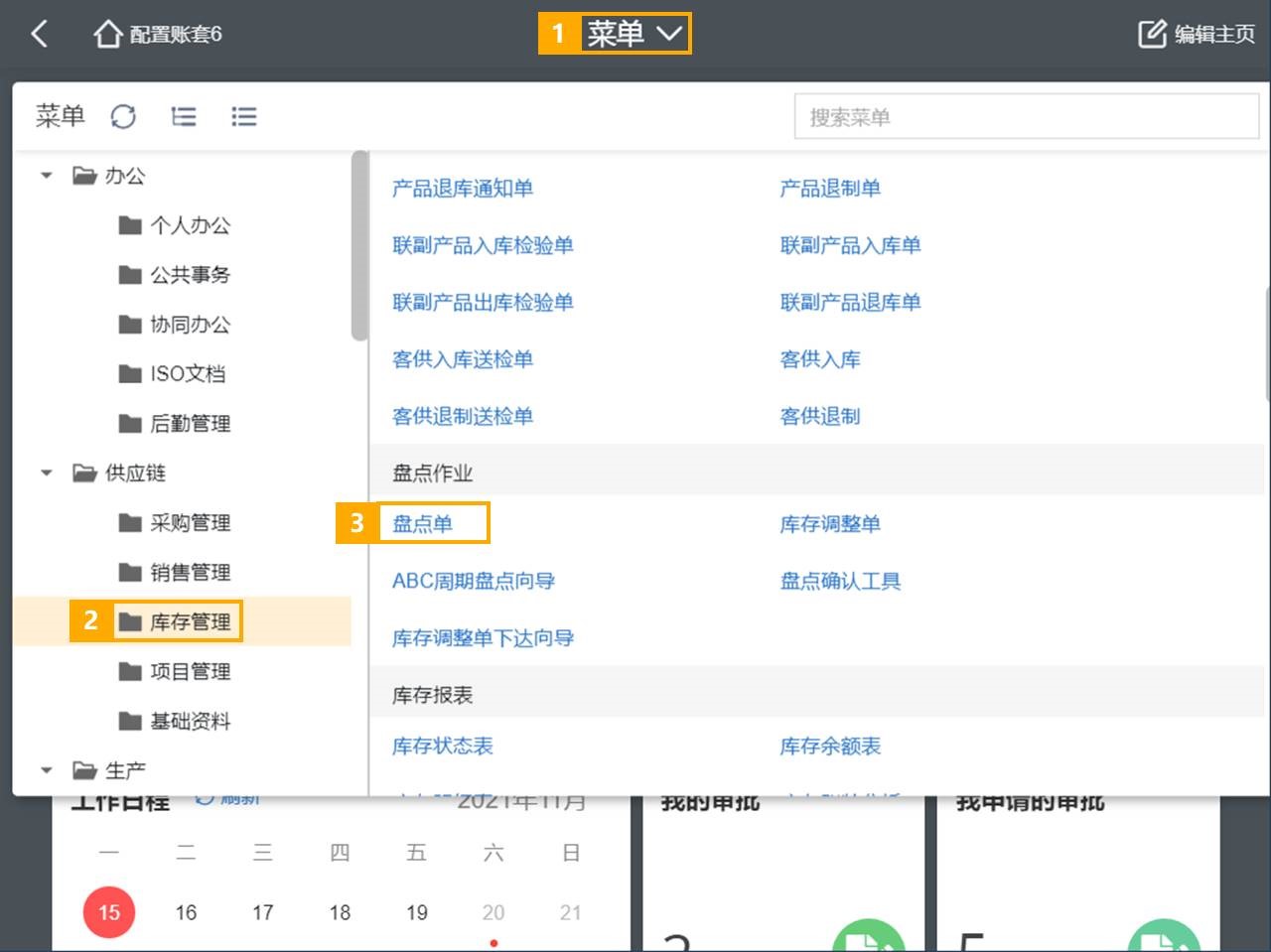Select the 库存管理 folder
Image resolution: width=1271 pixels, height=952 pixels.
coord(175,622)
